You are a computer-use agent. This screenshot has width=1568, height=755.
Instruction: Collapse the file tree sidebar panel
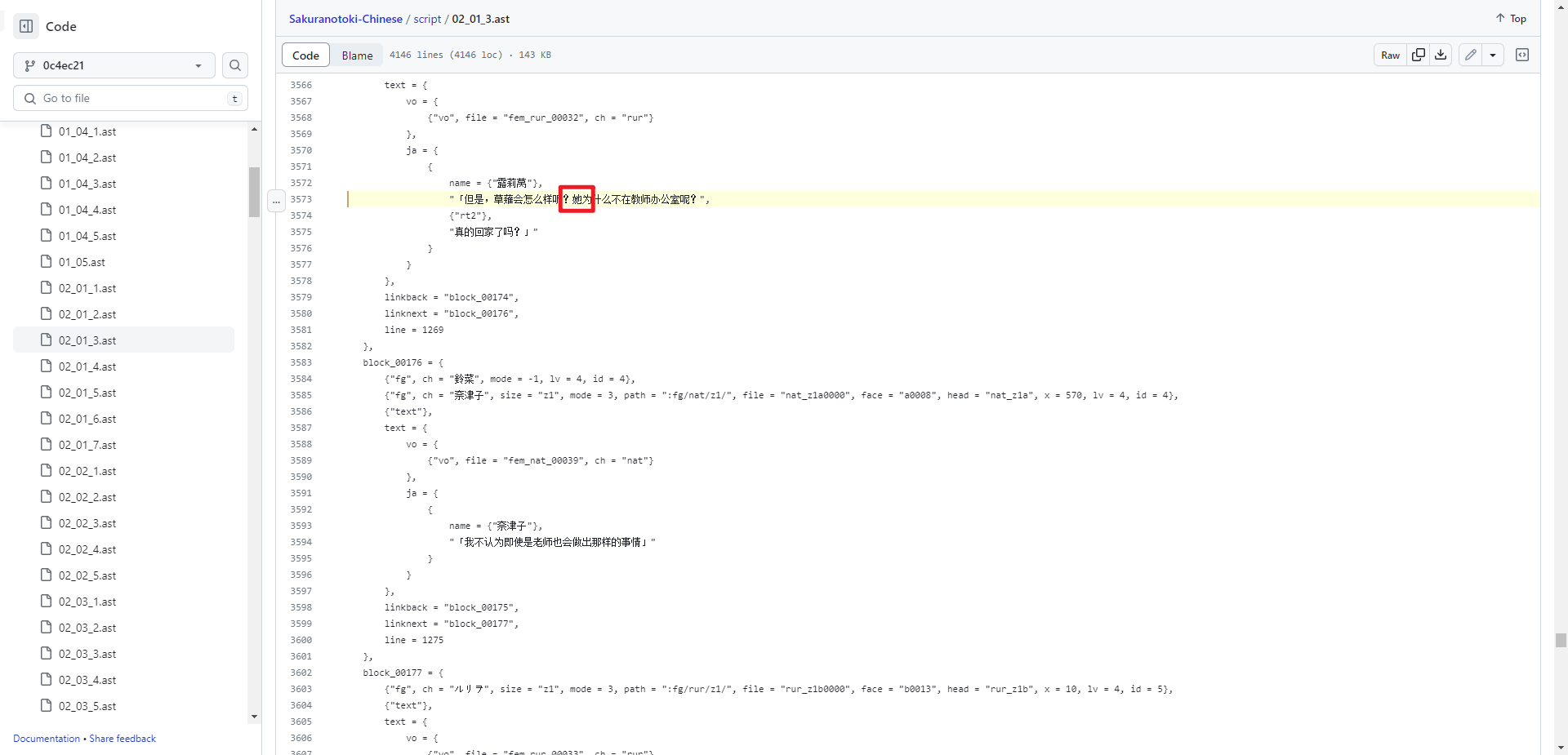click(25, 26)
